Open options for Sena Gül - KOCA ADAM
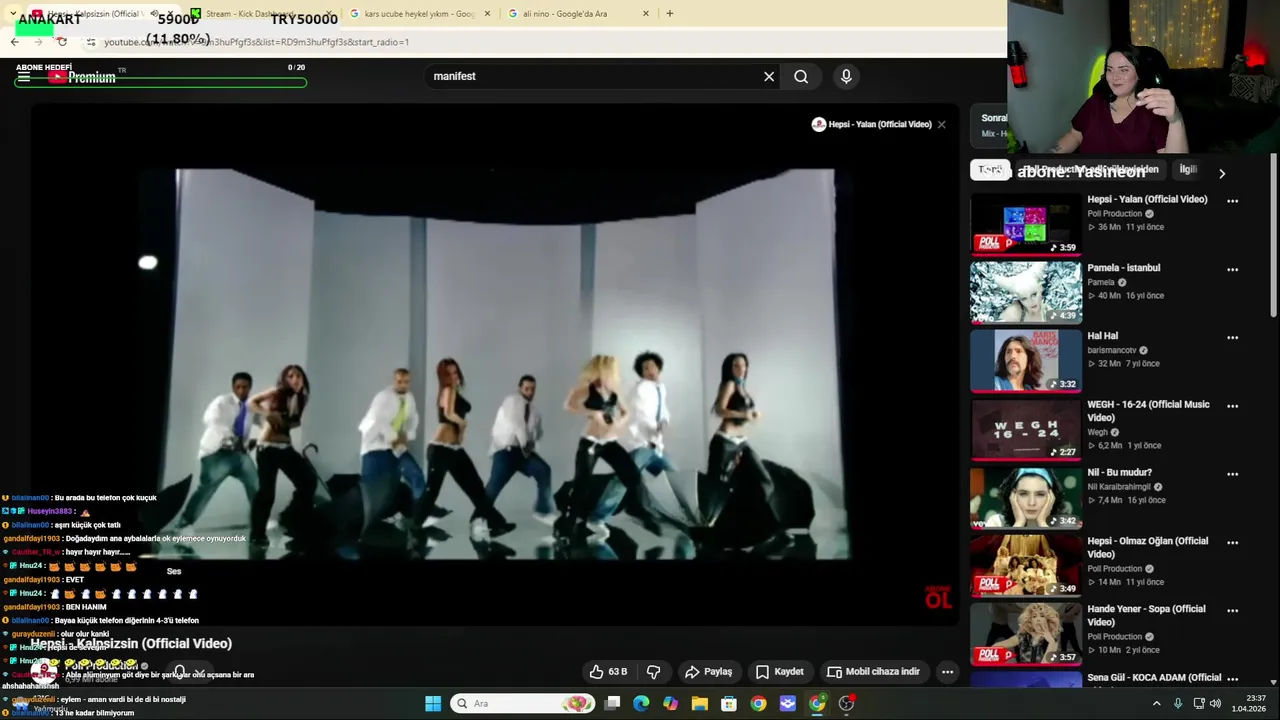The image size is (1280, 720). 1232,679
